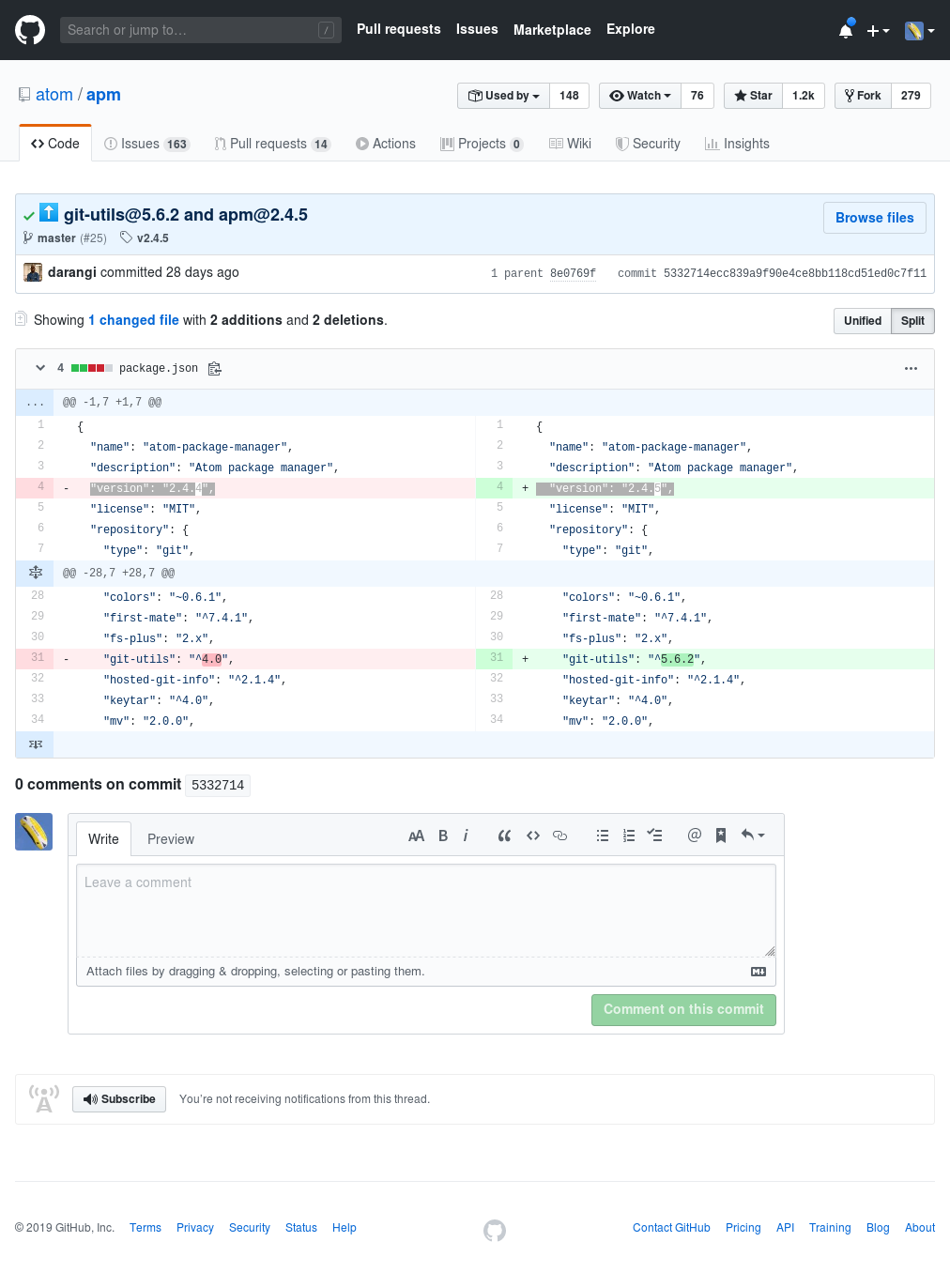
Task: Switch to the Code tab
Action: tap(55, 144)
